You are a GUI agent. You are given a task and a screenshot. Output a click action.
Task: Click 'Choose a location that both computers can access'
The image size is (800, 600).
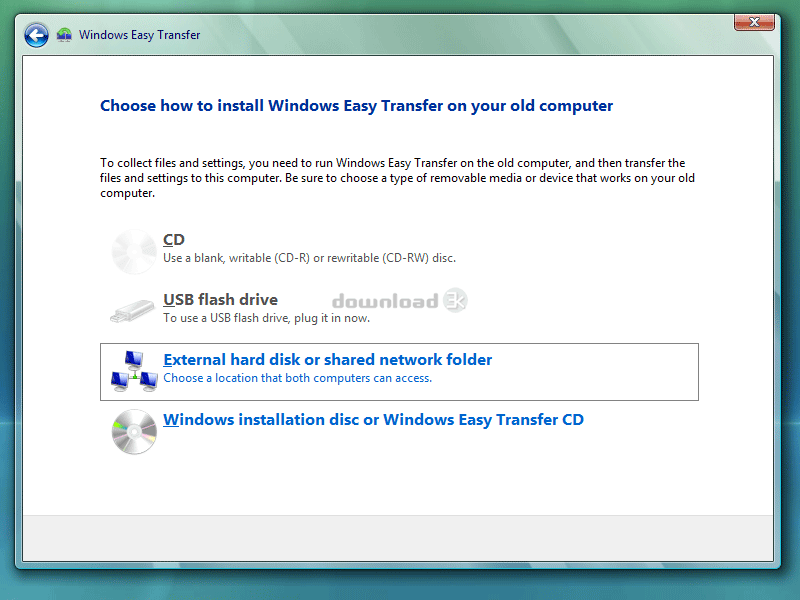297,378
